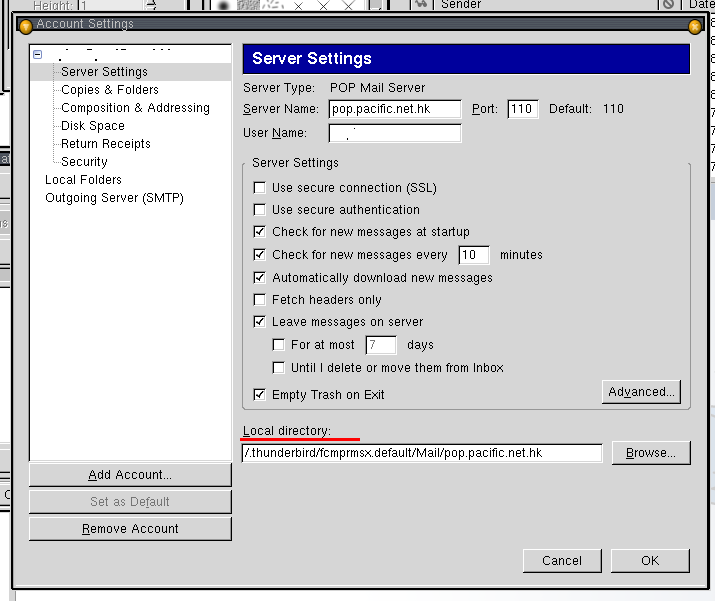Open Composition & Addressing settings
The height and width of the screenshot is (601, 715).
click(135, 108)
